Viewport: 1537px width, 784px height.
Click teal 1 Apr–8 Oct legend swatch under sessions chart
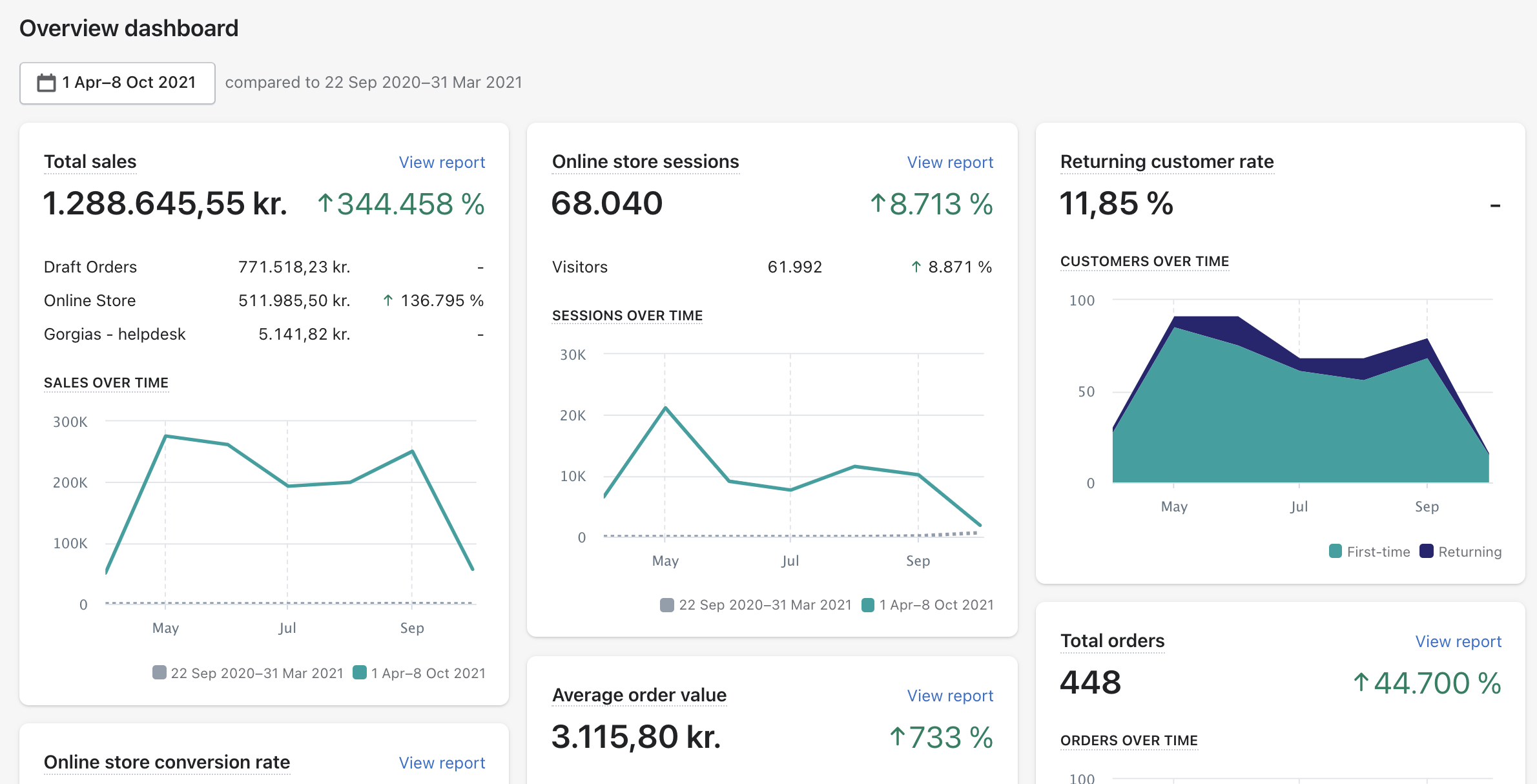[x=868, y=604]
